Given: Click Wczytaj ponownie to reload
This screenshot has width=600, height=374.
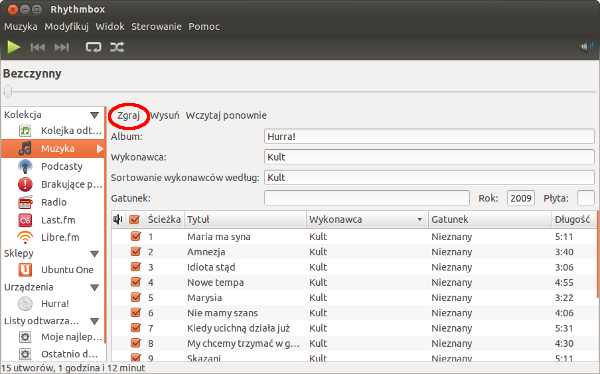Looking at the screenshot, I should [x=226, y=116].
